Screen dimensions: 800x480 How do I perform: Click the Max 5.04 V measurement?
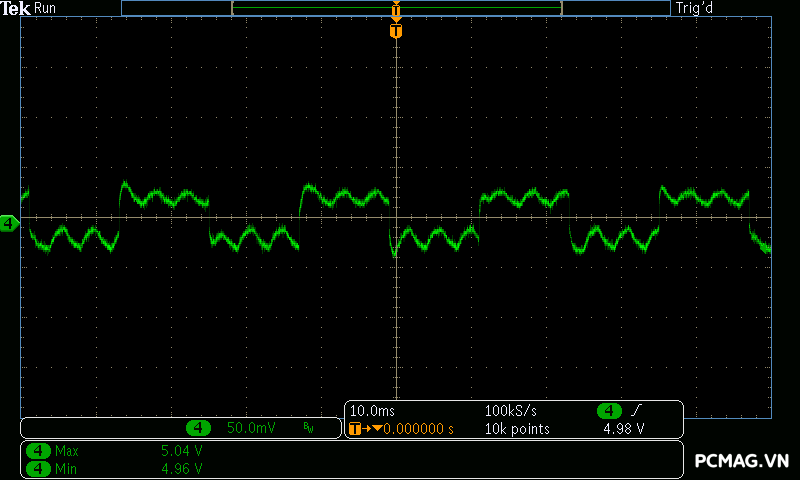(183, 451)
